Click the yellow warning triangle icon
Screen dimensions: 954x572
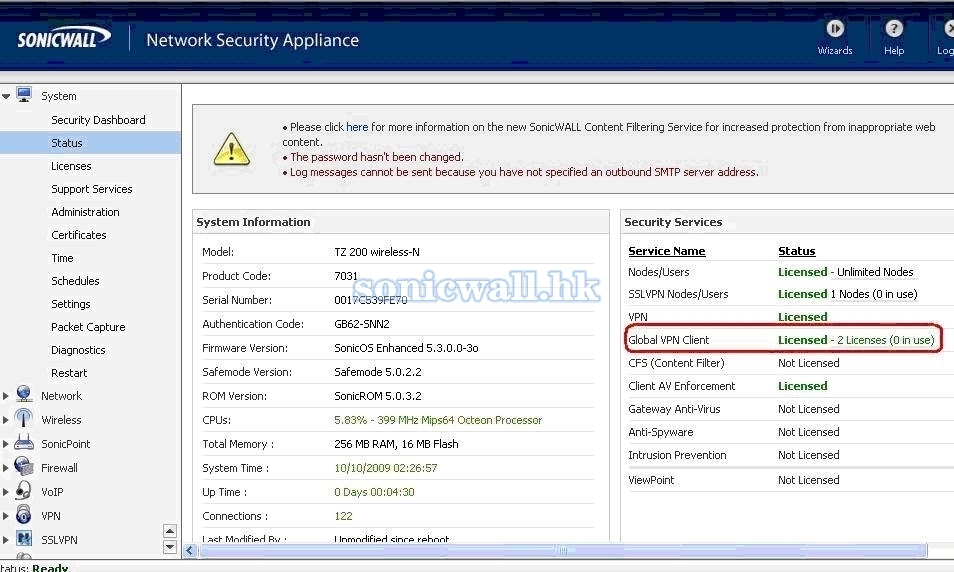point(232,149)
